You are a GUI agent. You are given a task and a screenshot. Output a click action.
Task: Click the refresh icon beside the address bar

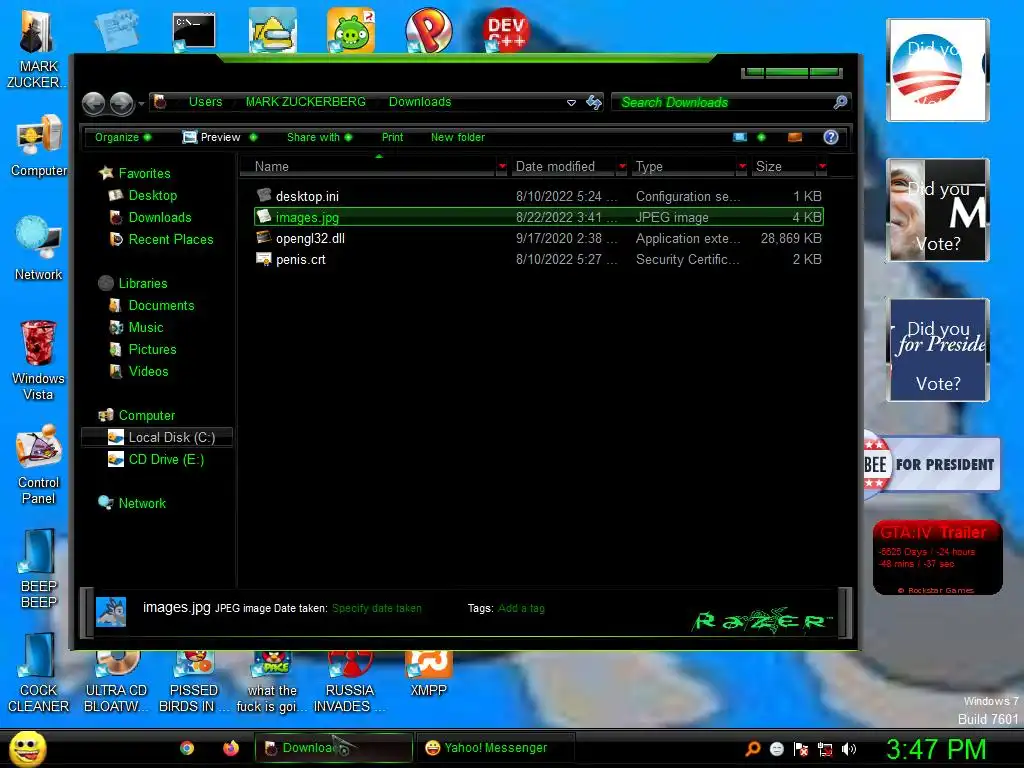tap(594, 103)
